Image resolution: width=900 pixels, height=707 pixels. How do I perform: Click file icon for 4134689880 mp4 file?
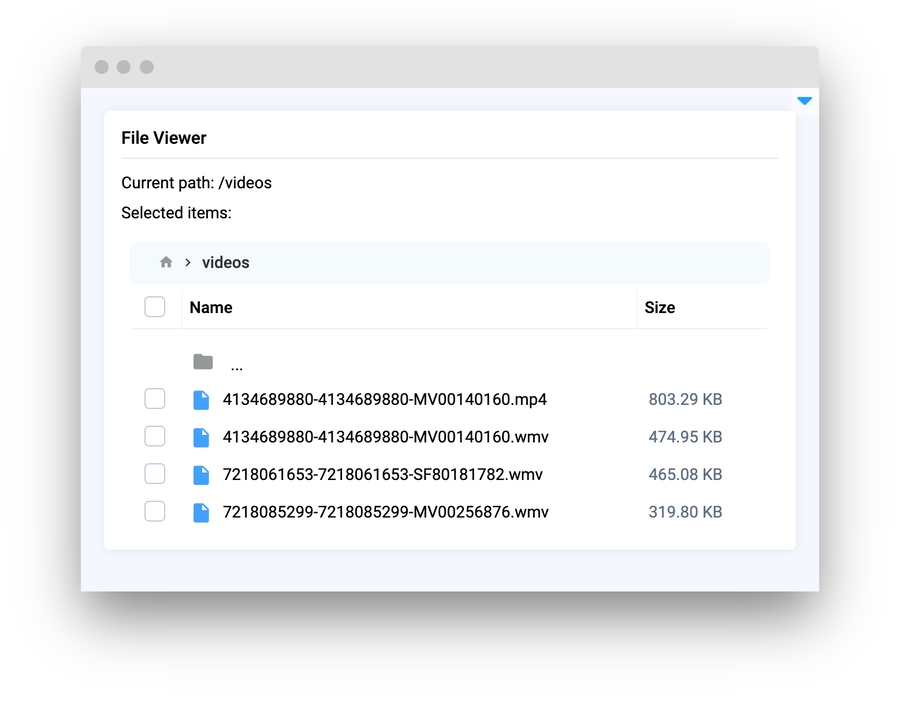(x=201, y=400)
